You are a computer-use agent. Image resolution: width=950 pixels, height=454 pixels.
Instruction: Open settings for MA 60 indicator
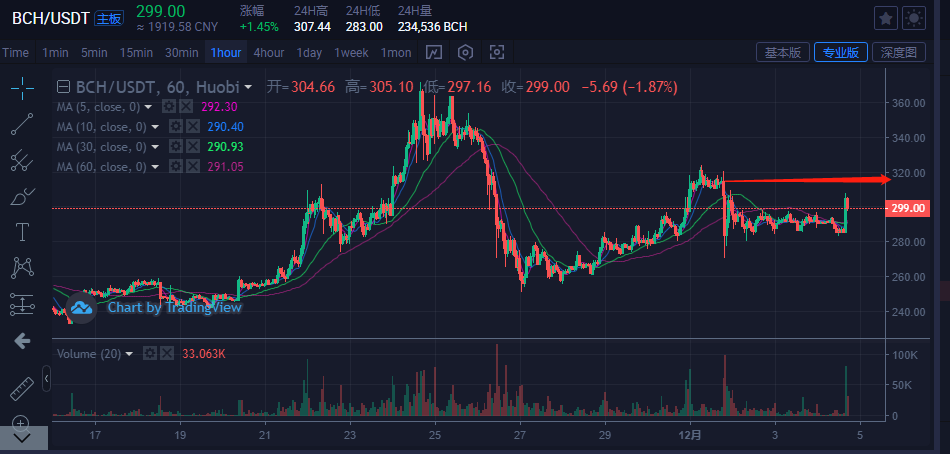[176, 167]
